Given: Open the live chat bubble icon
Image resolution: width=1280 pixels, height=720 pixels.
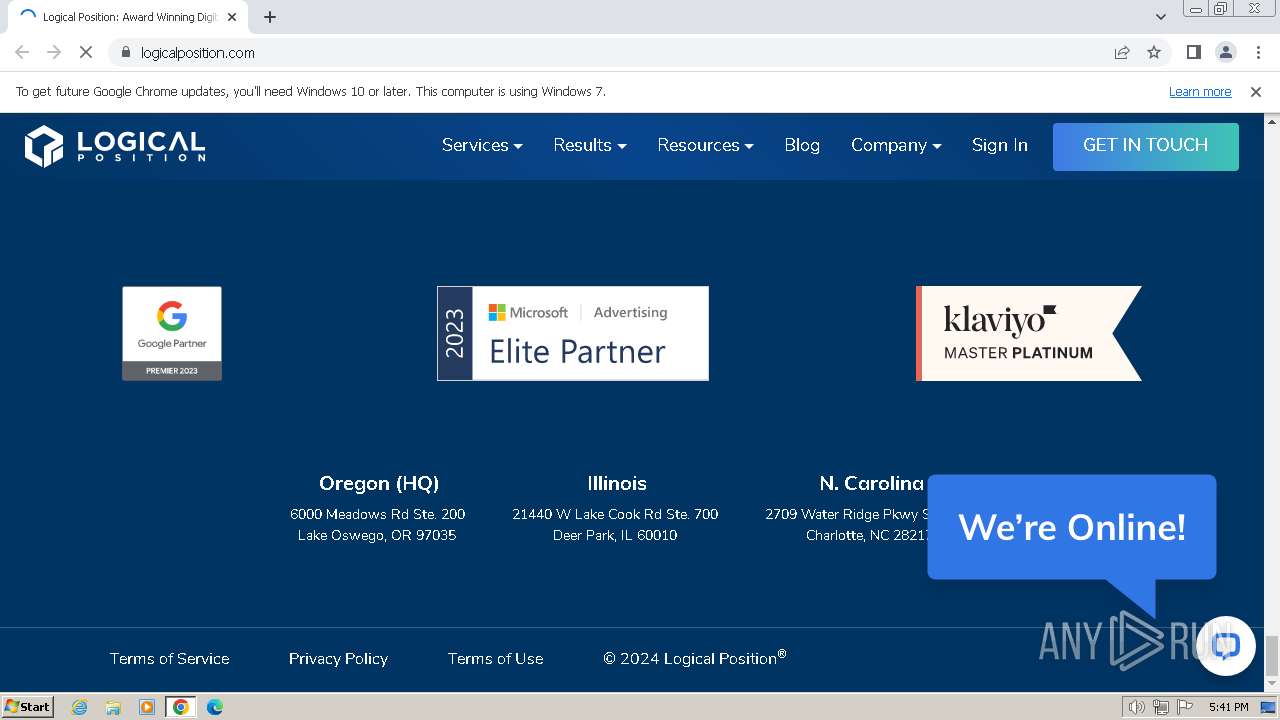Looking at the screenshot, I should (x=1226, y=646).
